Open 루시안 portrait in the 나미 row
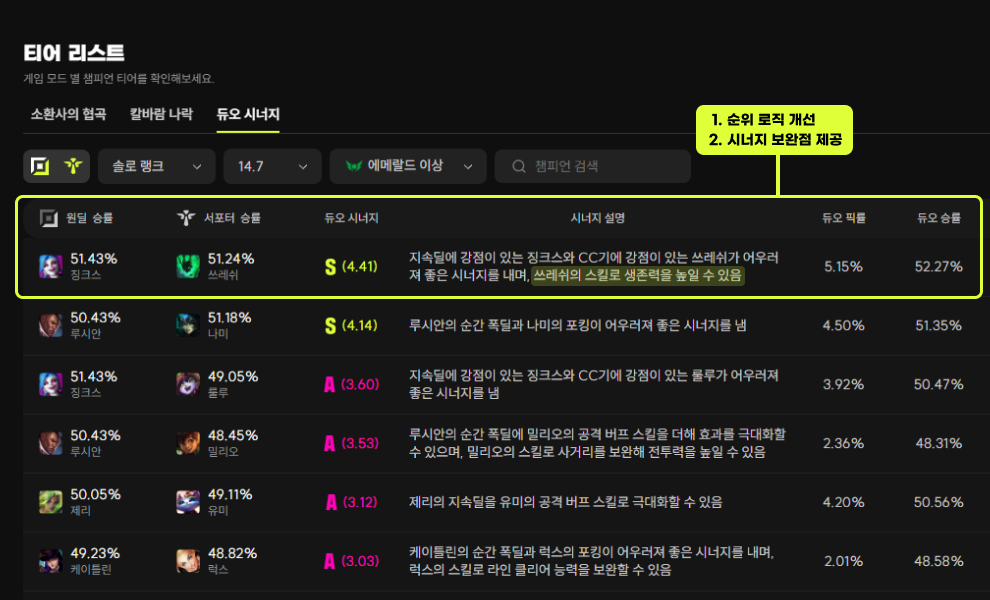 coord(51,325)
